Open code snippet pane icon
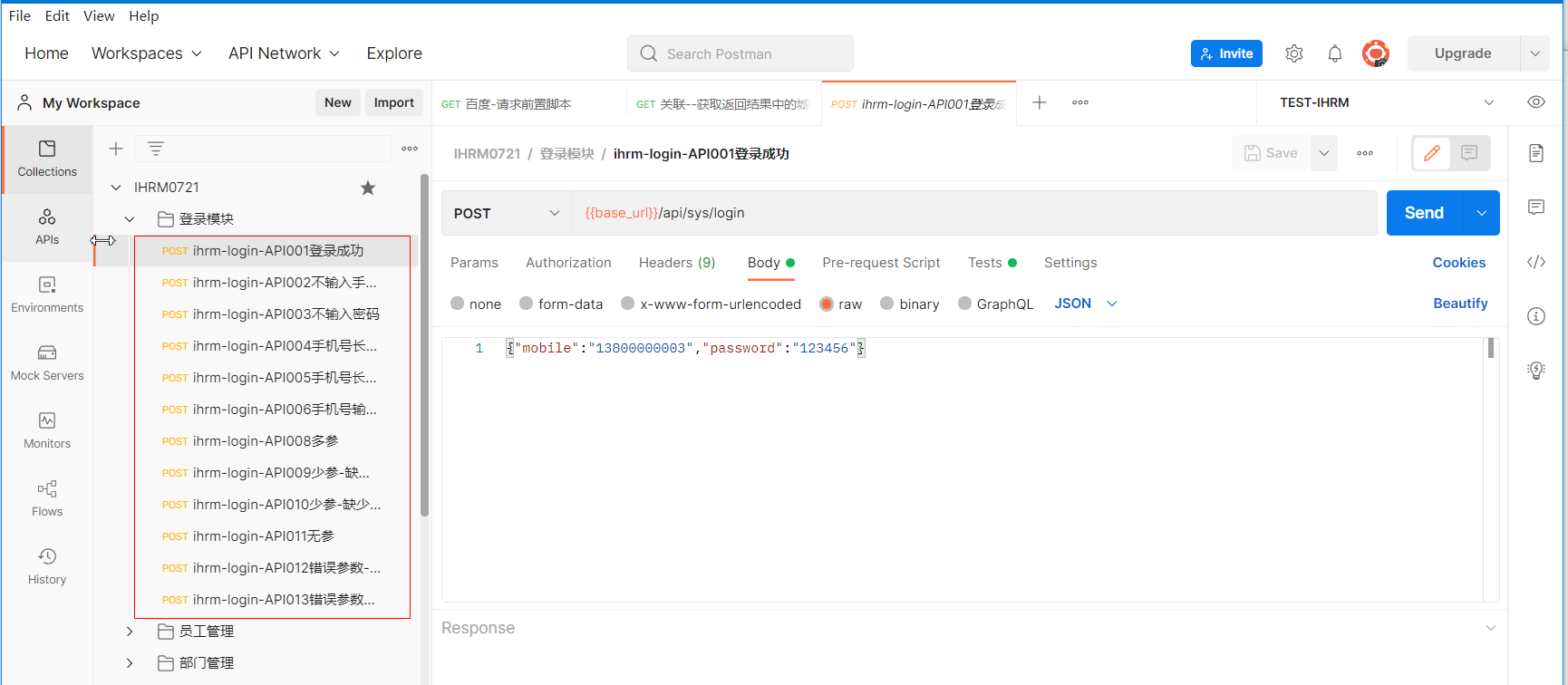This screenshot has width=1568, height=685. 1536,262
